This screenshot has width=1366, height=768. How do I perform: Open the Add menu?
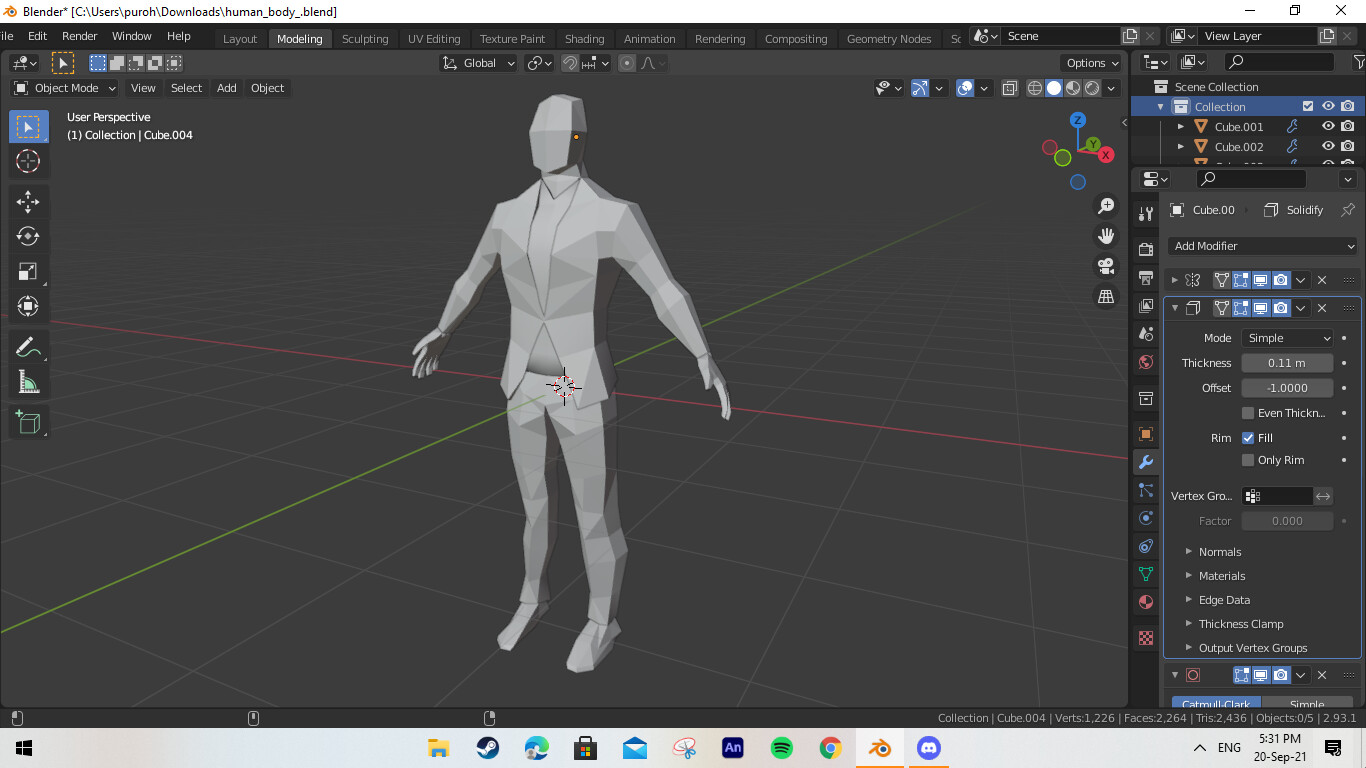226,88
